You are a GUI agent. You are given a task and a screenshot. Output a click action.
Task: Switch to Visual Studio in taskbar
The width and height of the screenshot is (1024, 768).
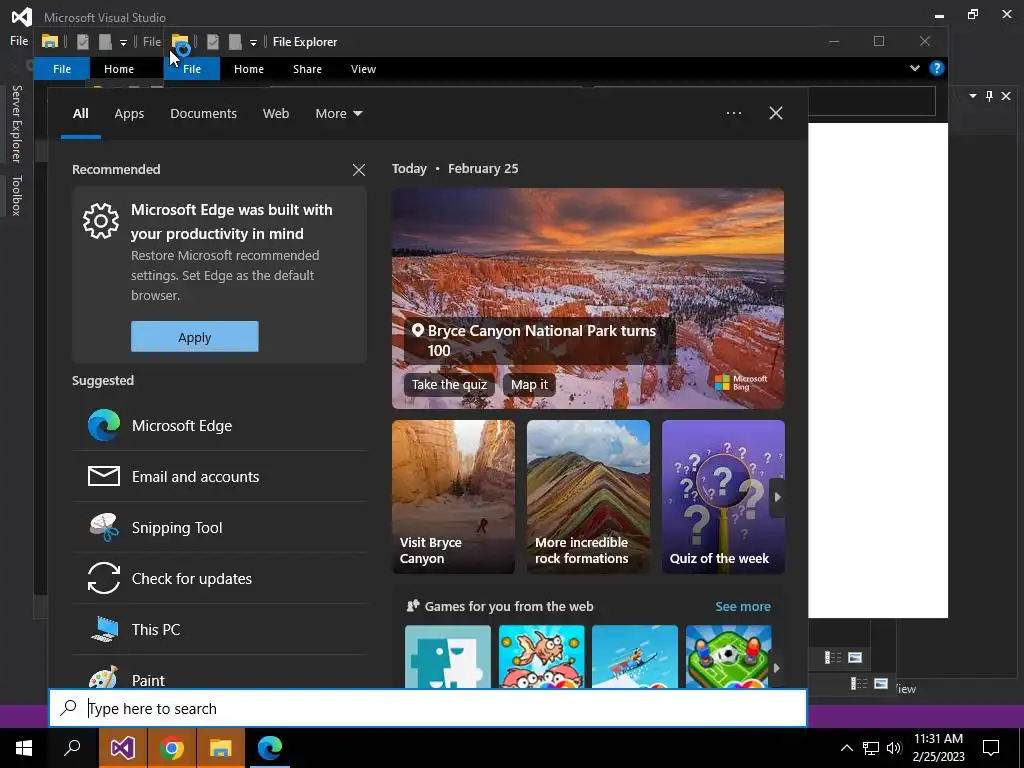[123, 748]
